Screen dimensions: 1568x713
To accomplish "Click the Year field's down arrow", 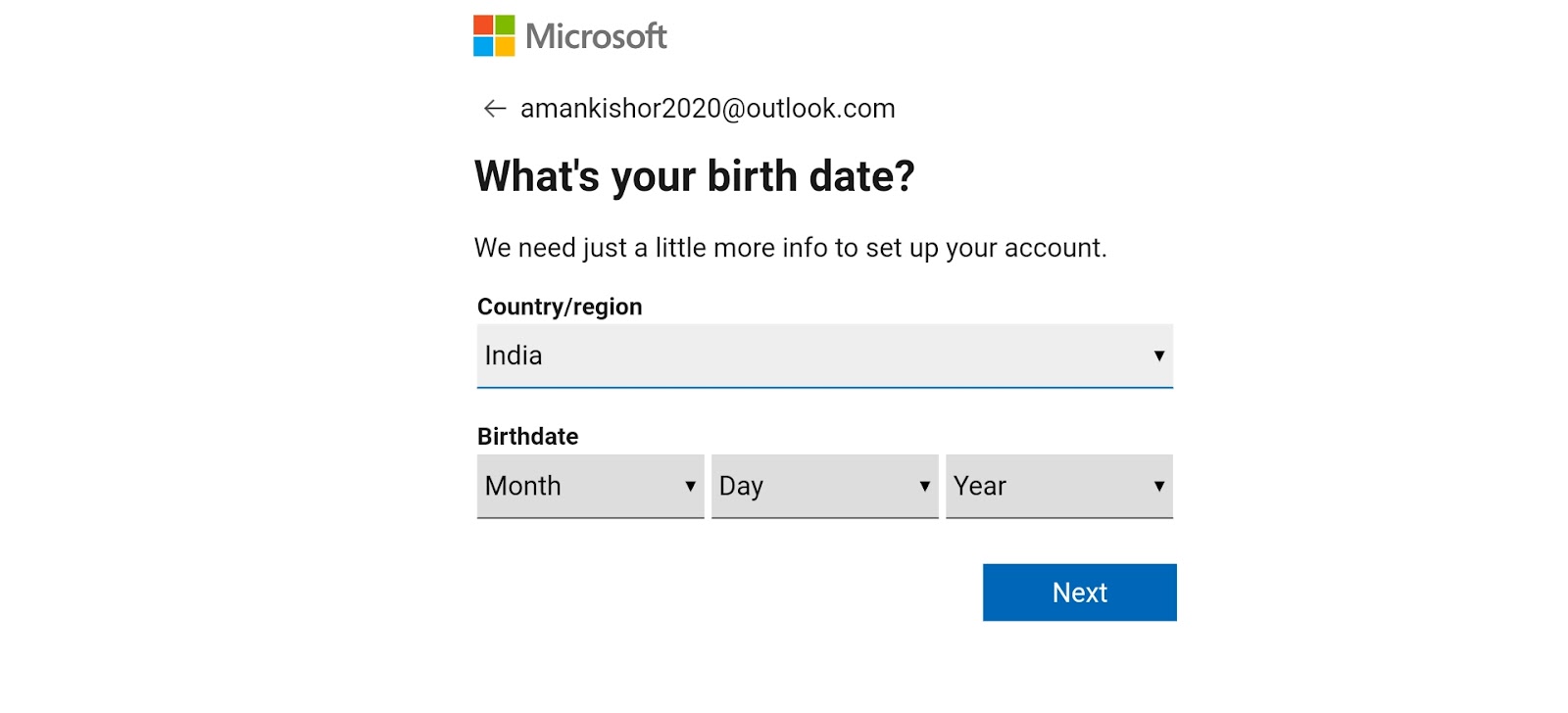I will [1158, 486].
